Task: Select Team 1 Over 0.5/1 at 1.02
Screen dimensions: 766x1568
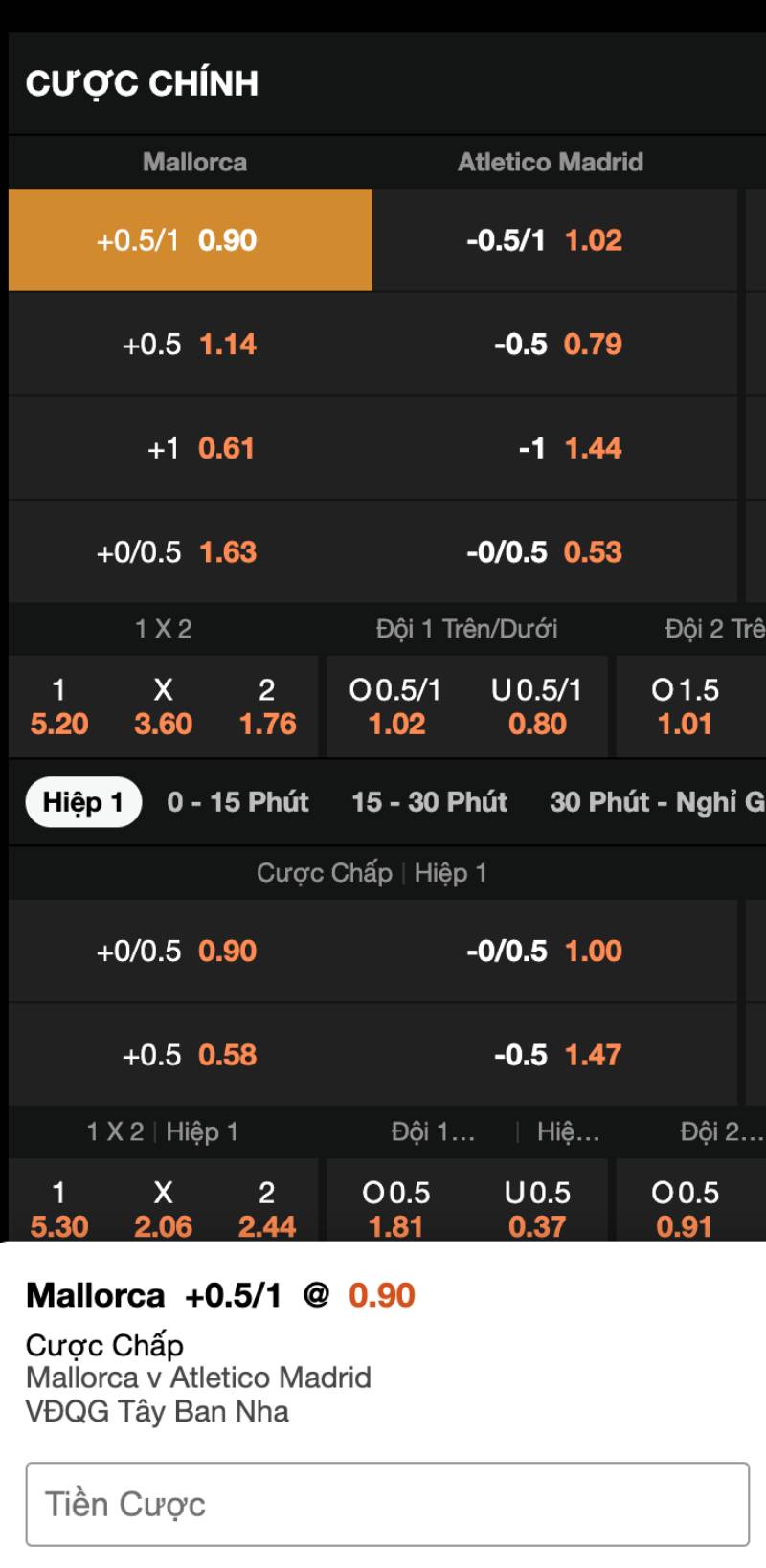Action: [396, 707]
